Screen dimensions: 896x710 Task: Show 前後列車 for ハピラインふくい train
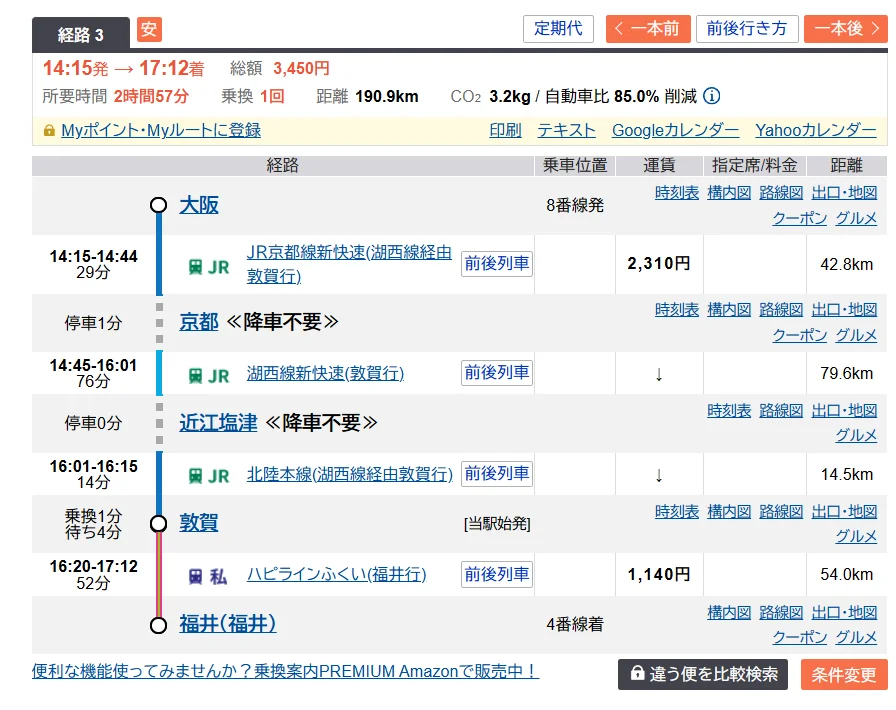(x=496, y=574)
